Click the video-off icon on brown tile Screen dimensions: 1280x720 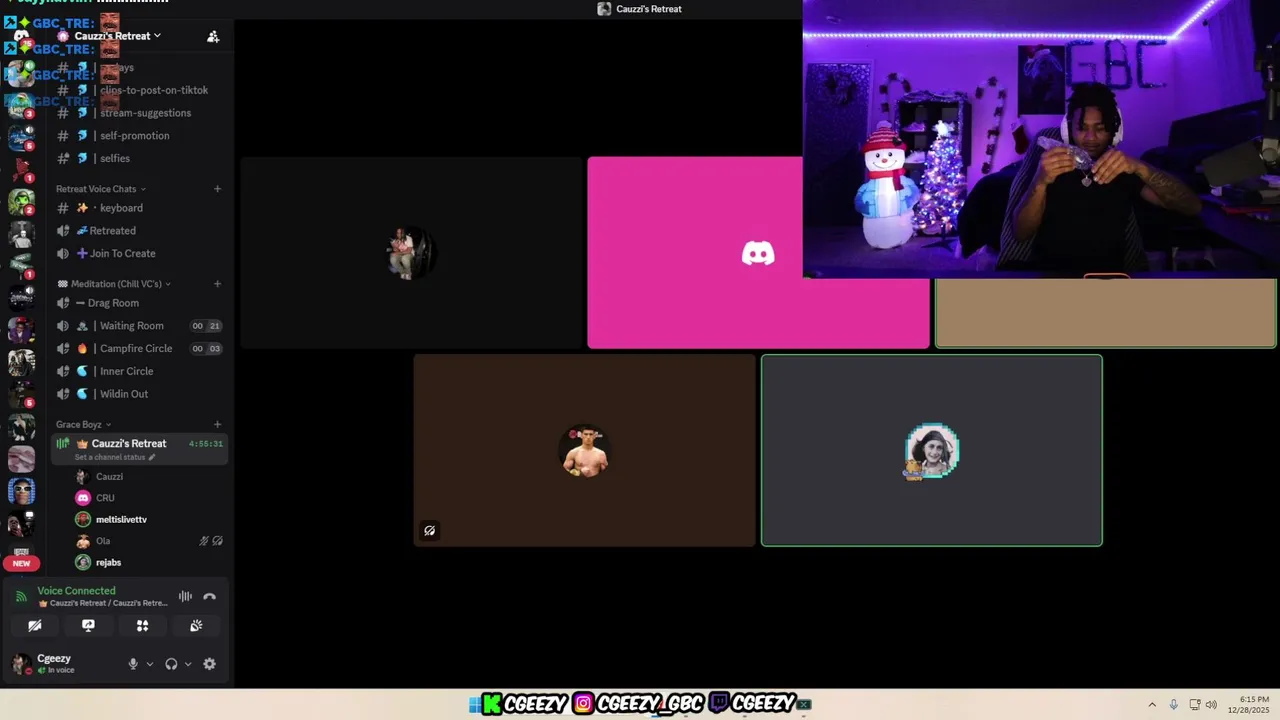pyautogui.click(x=429, y=531)
